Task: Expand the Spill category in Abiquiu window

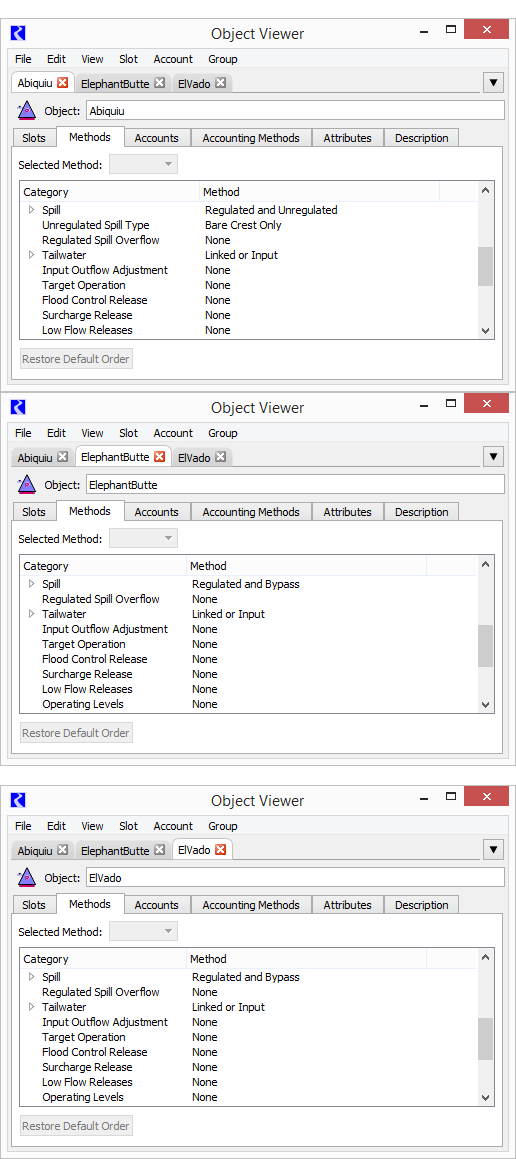Action: pos(32,210)
